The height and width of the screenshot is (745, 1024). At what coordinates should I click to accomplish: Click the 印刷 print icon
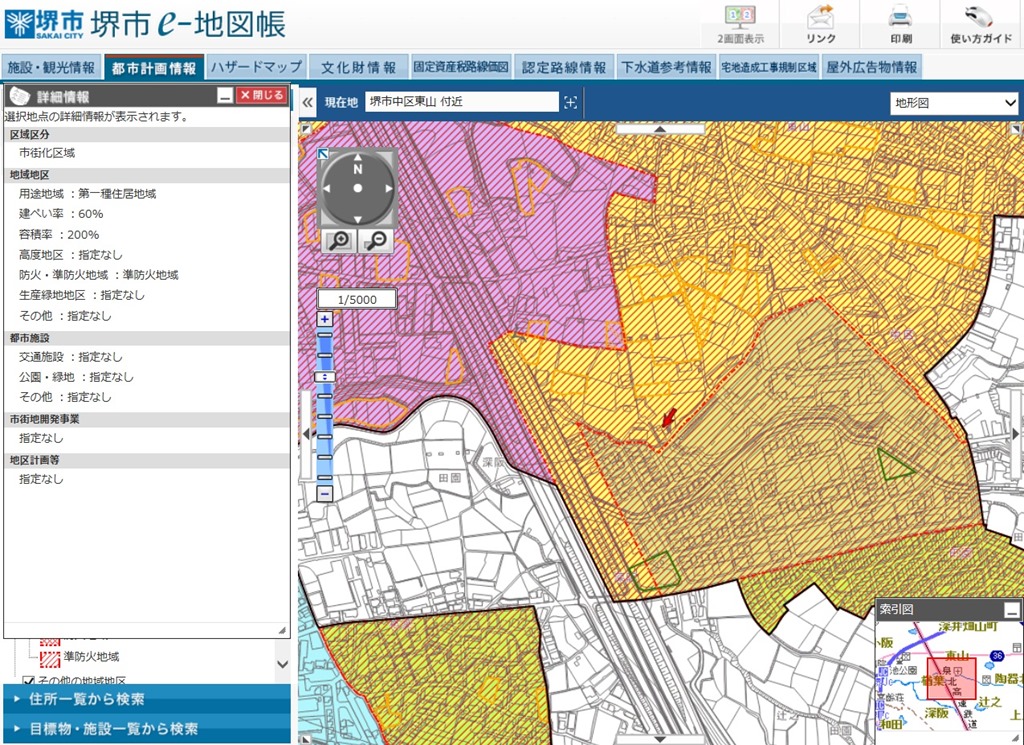pyautogui.click(x=901, y=25)
